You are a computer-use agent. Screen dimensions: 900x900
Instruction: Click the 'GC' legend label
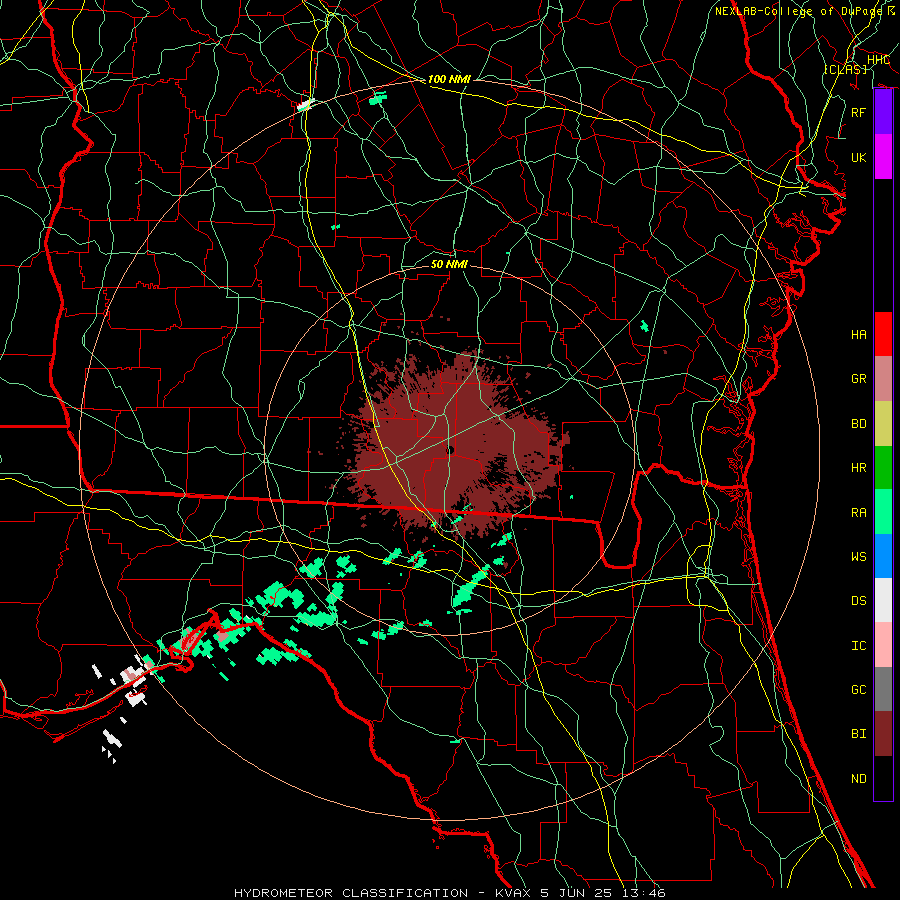(x=859, y=690)
